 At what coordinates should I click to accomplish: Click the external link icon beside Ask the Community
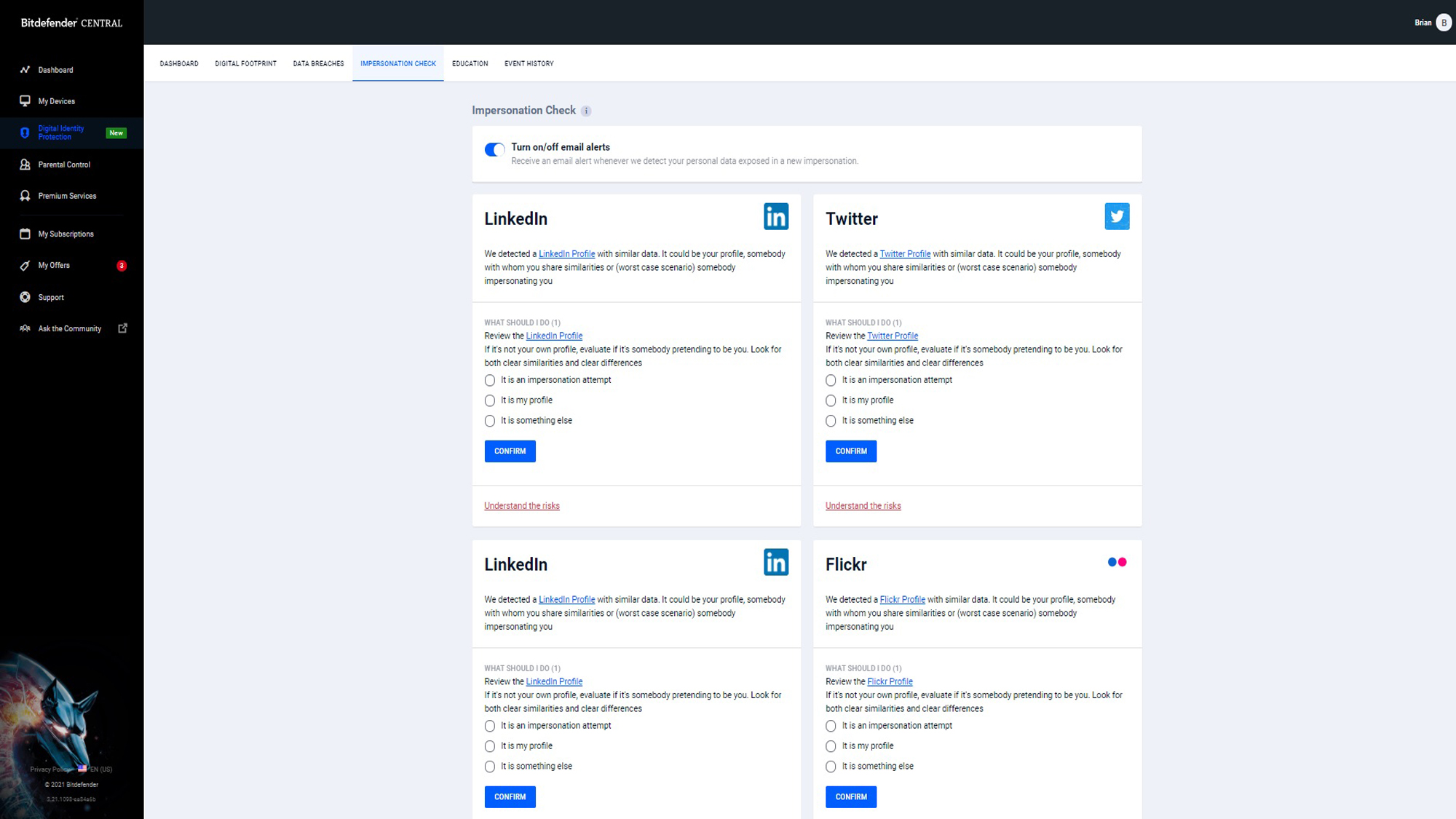tap(122, 328)
